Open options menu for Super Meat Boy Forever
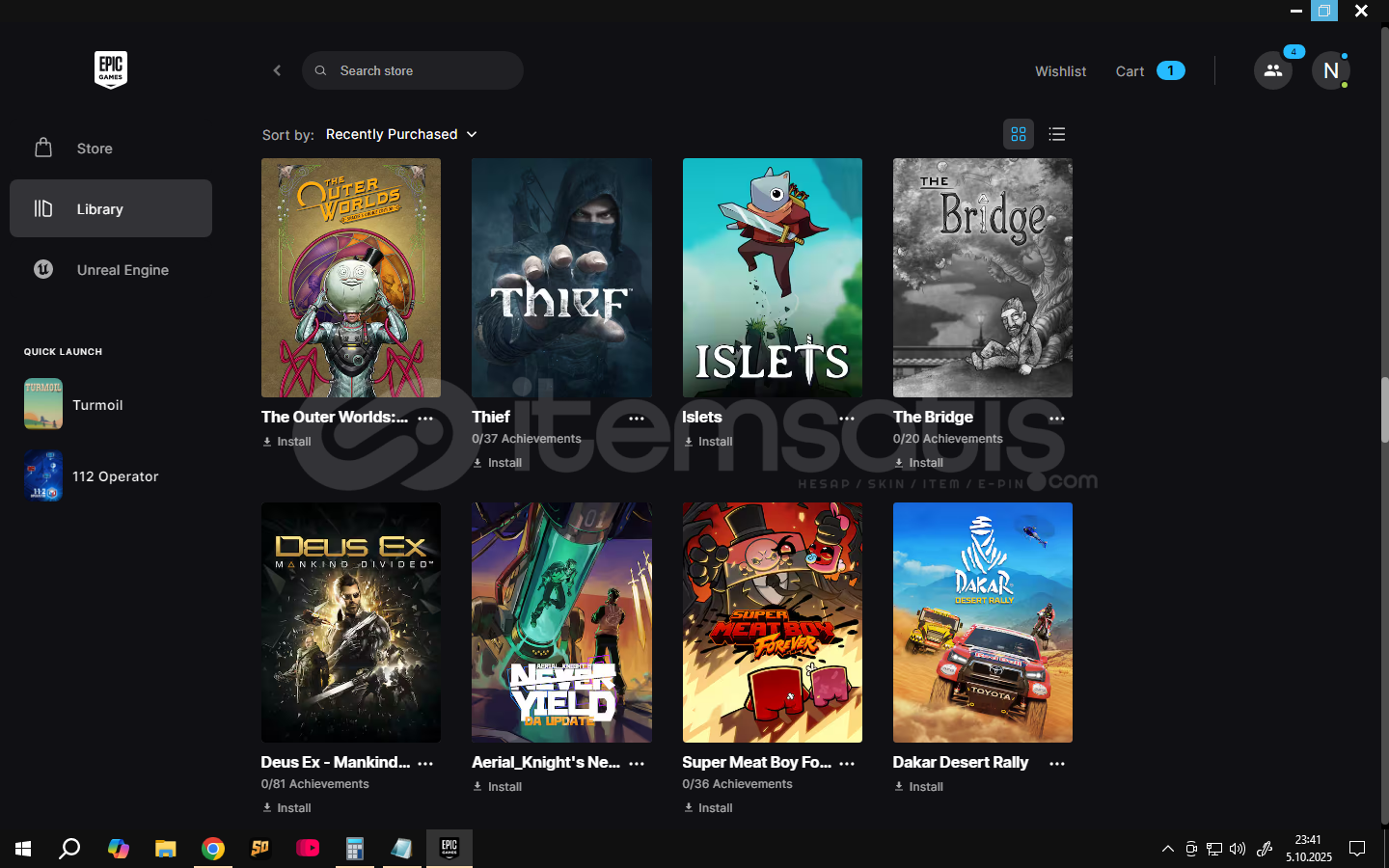The width and height of the screenshot is (1389, 868). pyautogui.click(x=847, y=763)
